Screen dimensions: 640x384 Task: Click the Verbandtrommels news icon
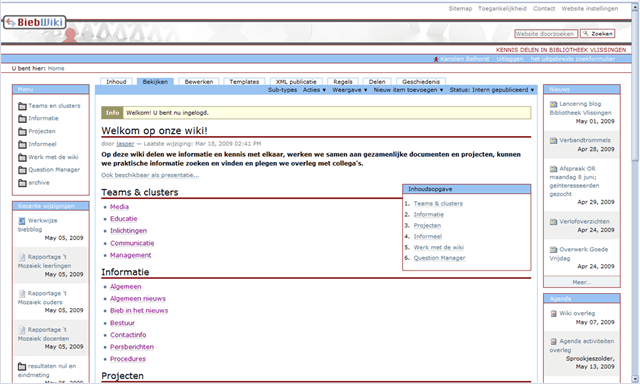coord(553,140)
